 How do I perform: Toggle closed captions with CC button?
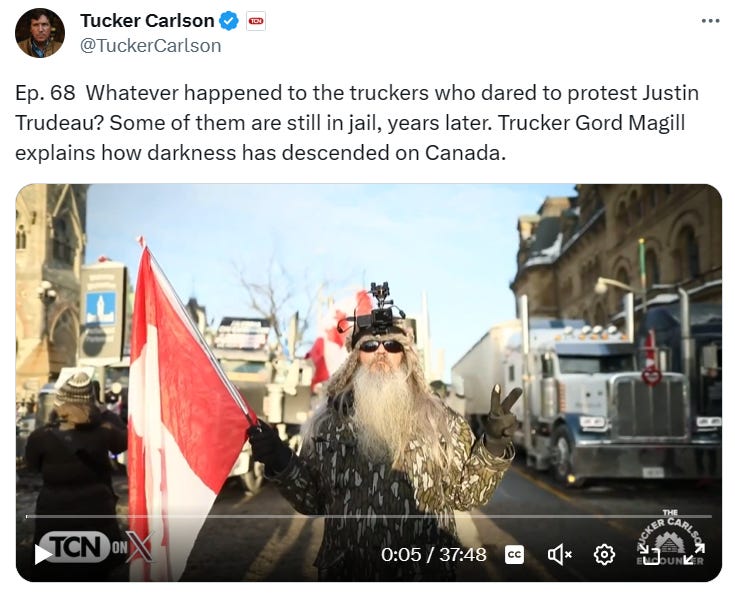click(x=514, y=555)
